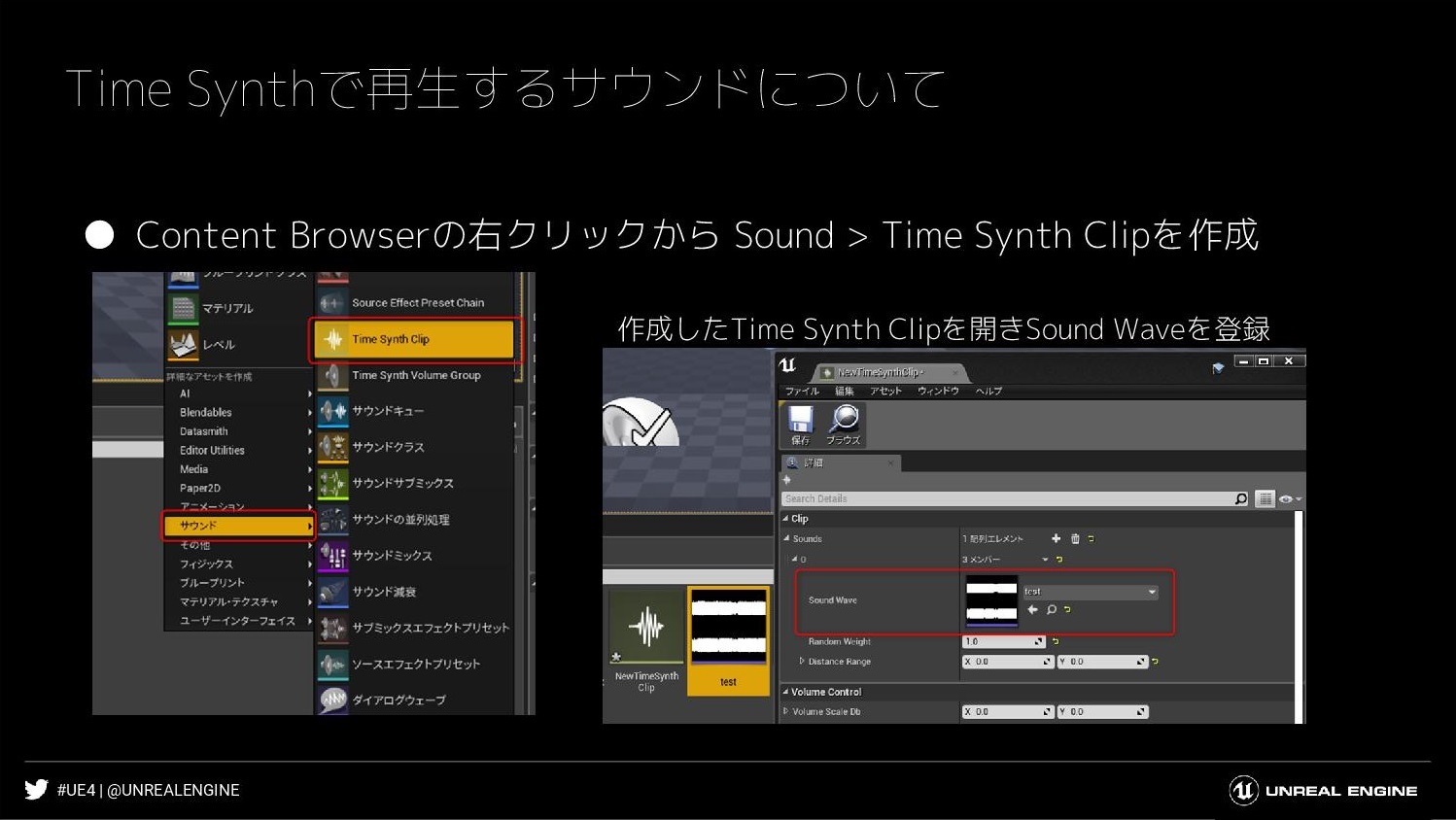Collapse the Clip category
The image size is (1456, 820).
click(786, 519)
